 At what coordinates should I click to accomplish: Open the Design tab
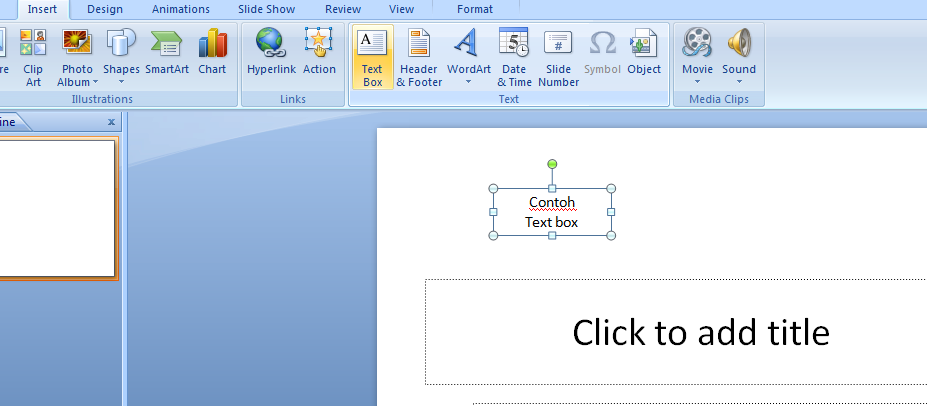tap(105, 9)
